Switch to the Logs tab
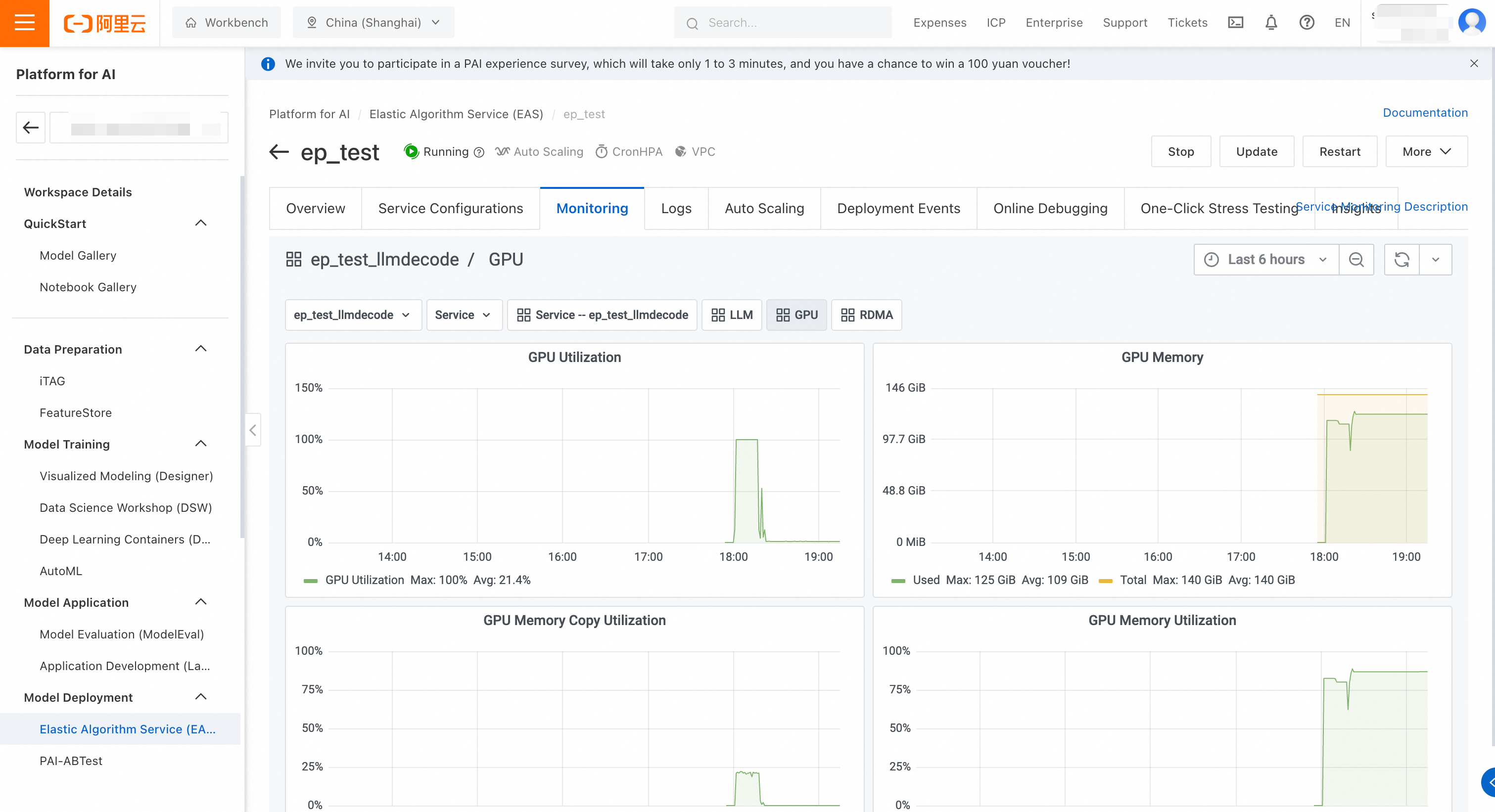The width and height of the screenshot is (1495, 812). (676, 208)
